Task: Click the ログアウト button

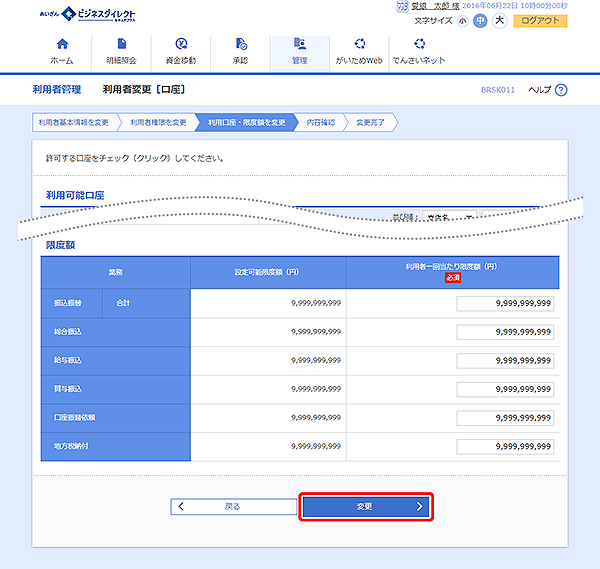Action: click(x=540, y=21)
